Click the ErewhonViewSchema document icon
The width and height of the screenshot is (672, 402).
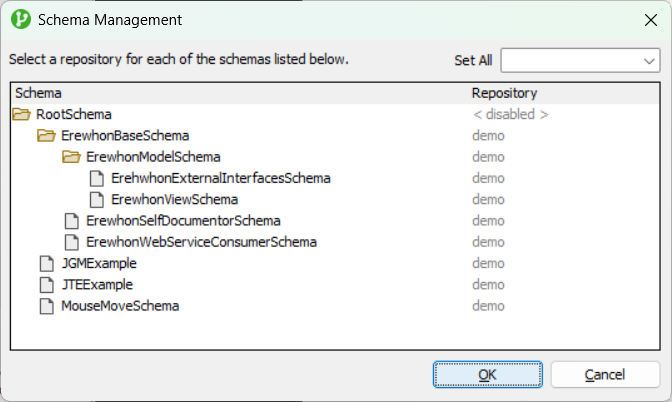[x=96, y=199]
